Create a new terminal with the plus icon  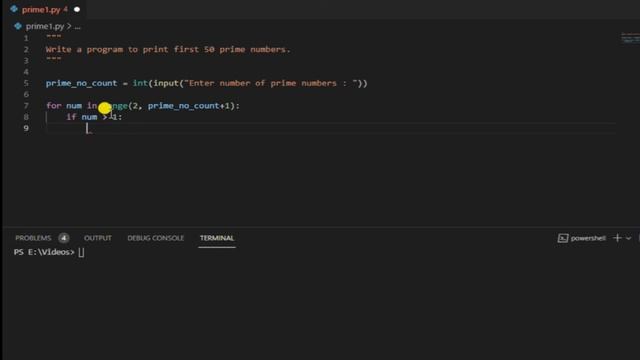click(617, 238)
